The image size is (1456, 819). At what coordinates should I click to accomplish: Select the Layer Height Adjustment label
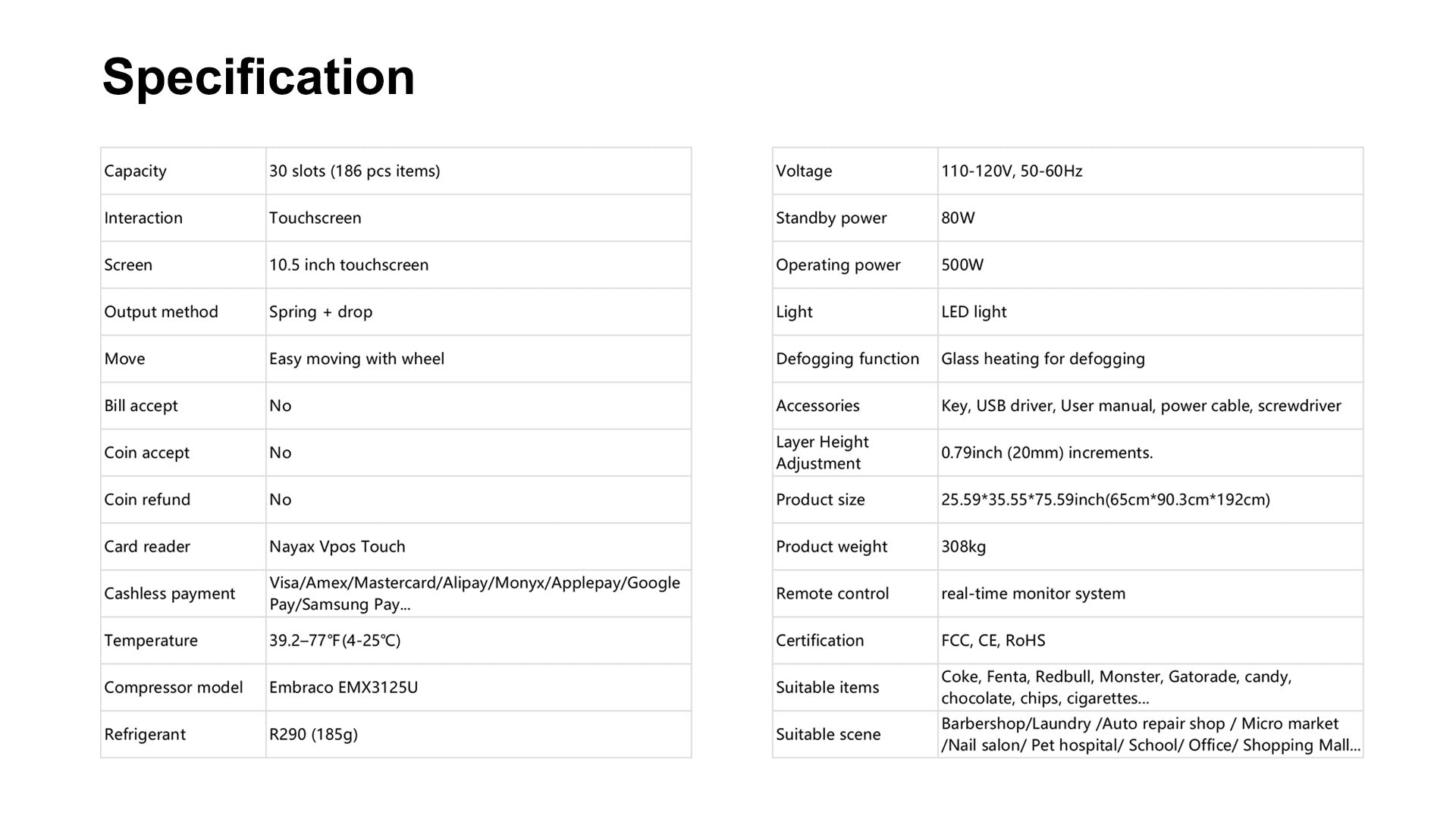pyautogui.click(x=822, y=453)
